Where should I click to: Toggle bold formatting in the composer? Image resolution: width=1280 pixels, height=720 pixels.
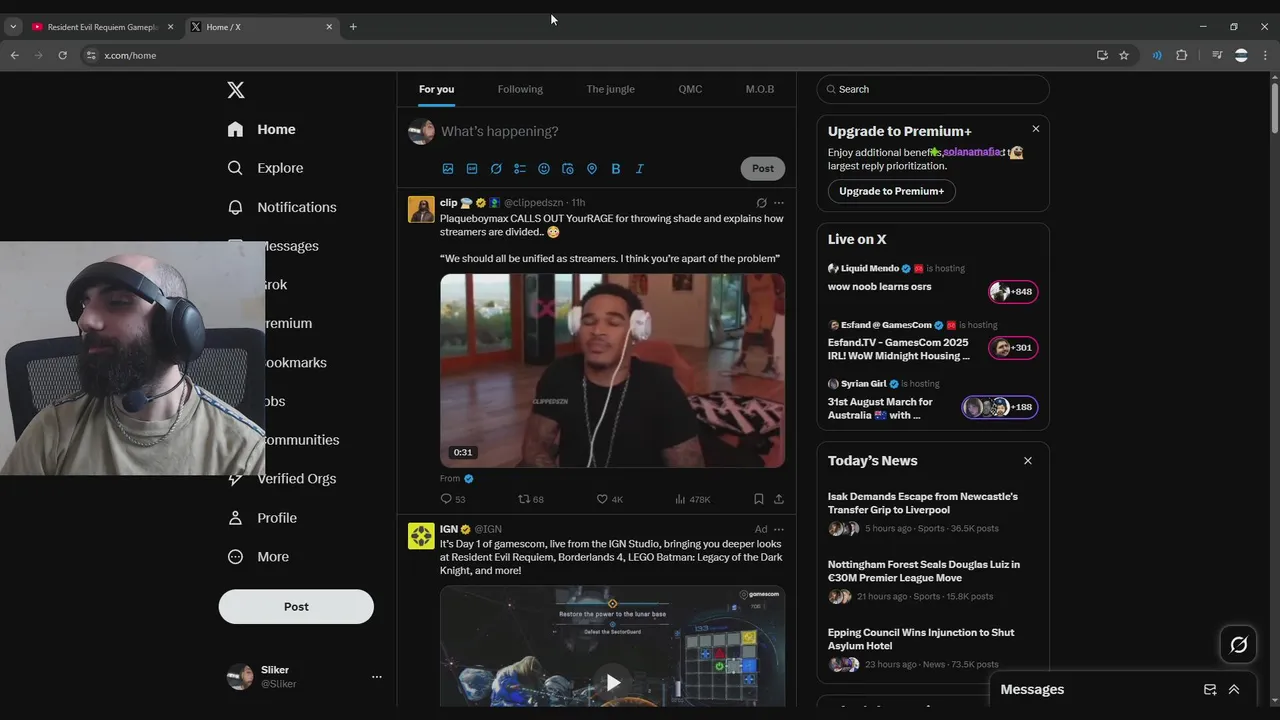[x=616, y=169]
